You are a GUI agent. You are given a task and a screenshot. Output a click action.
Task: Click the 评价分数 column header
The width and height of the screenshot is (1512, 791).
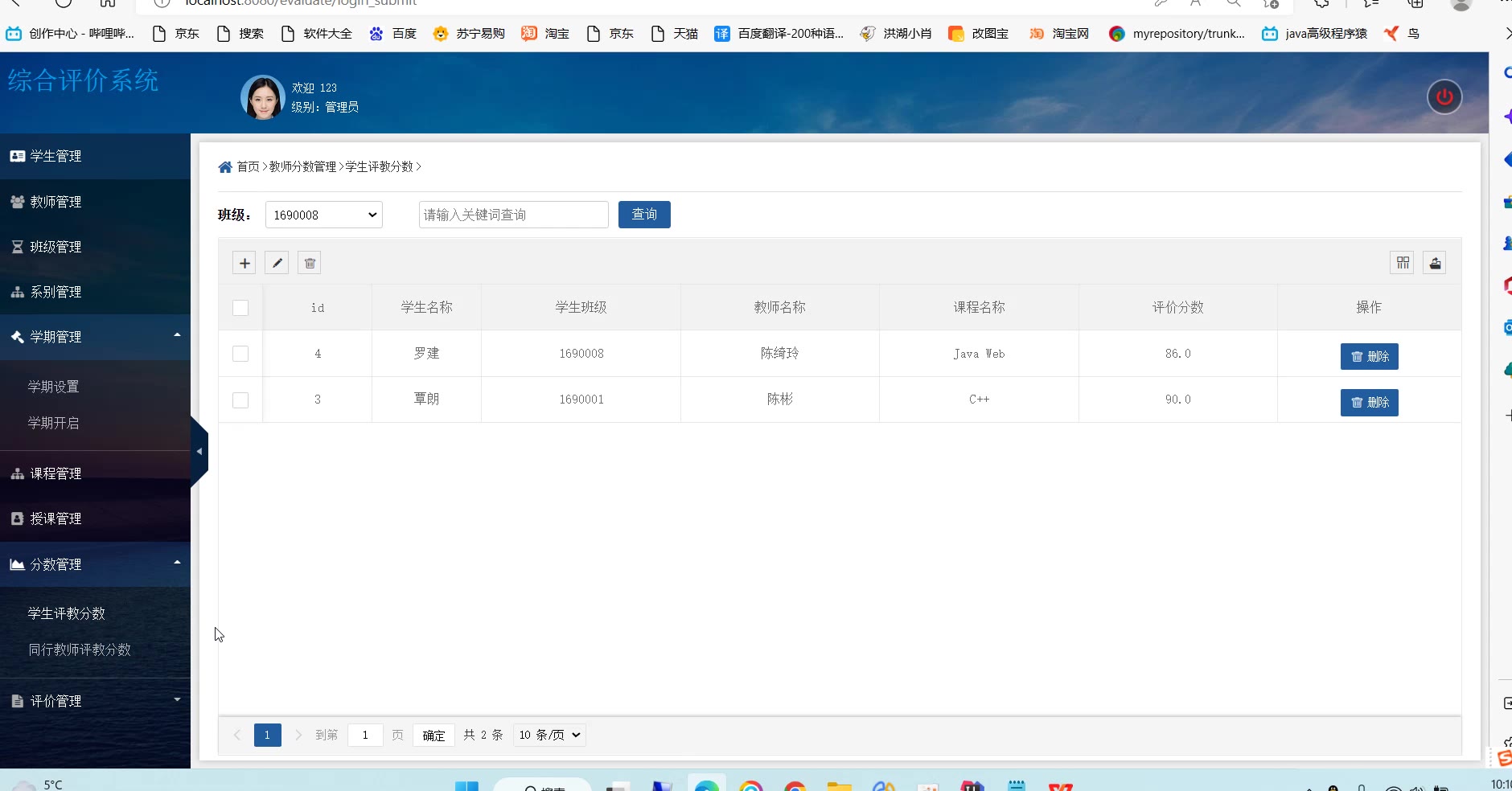1178,307
